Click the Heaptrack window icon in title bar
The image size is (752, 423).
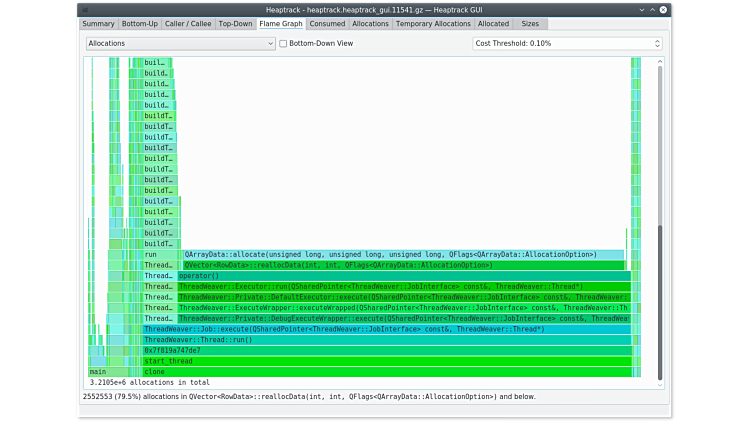click(87, 9)
